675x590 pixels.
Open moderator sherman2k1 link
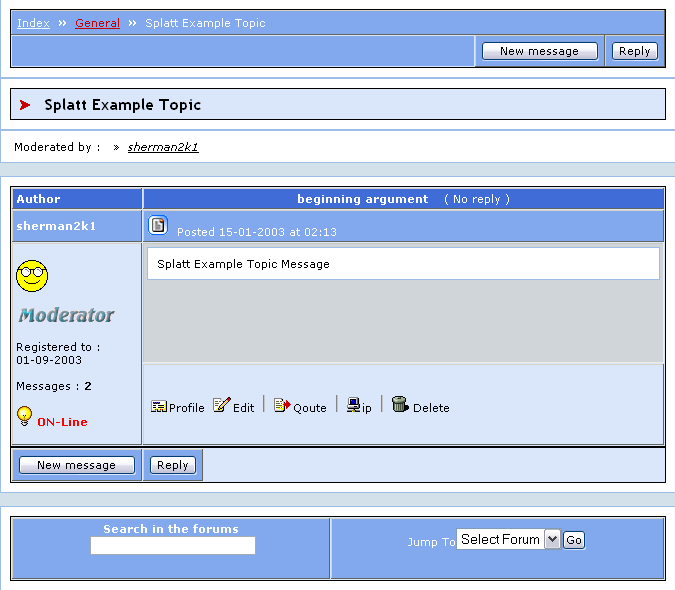tap(163, 147)
